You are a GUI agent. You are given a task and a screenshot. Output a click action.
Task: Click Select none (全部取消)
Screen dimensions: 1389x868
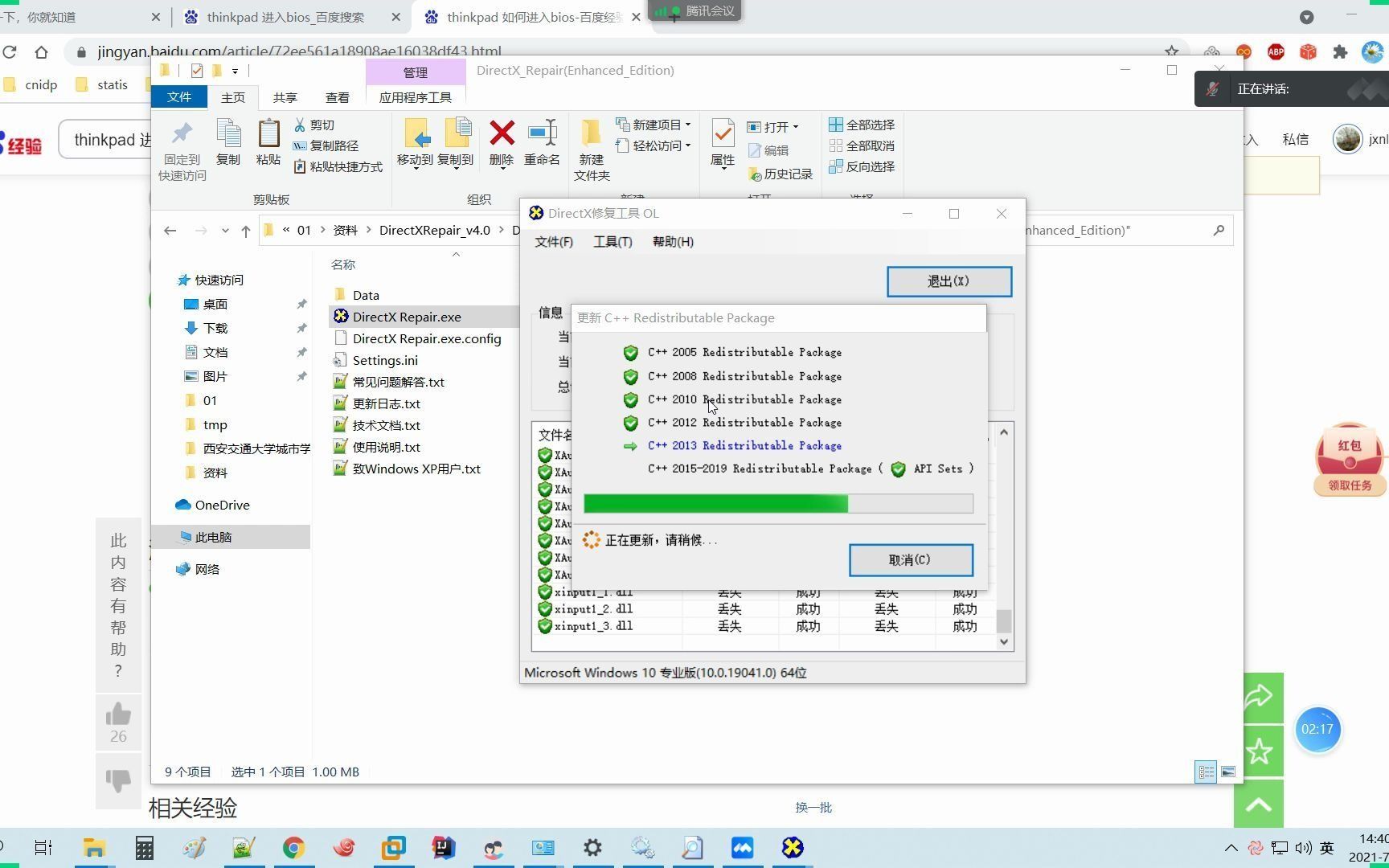coord(862,145)
